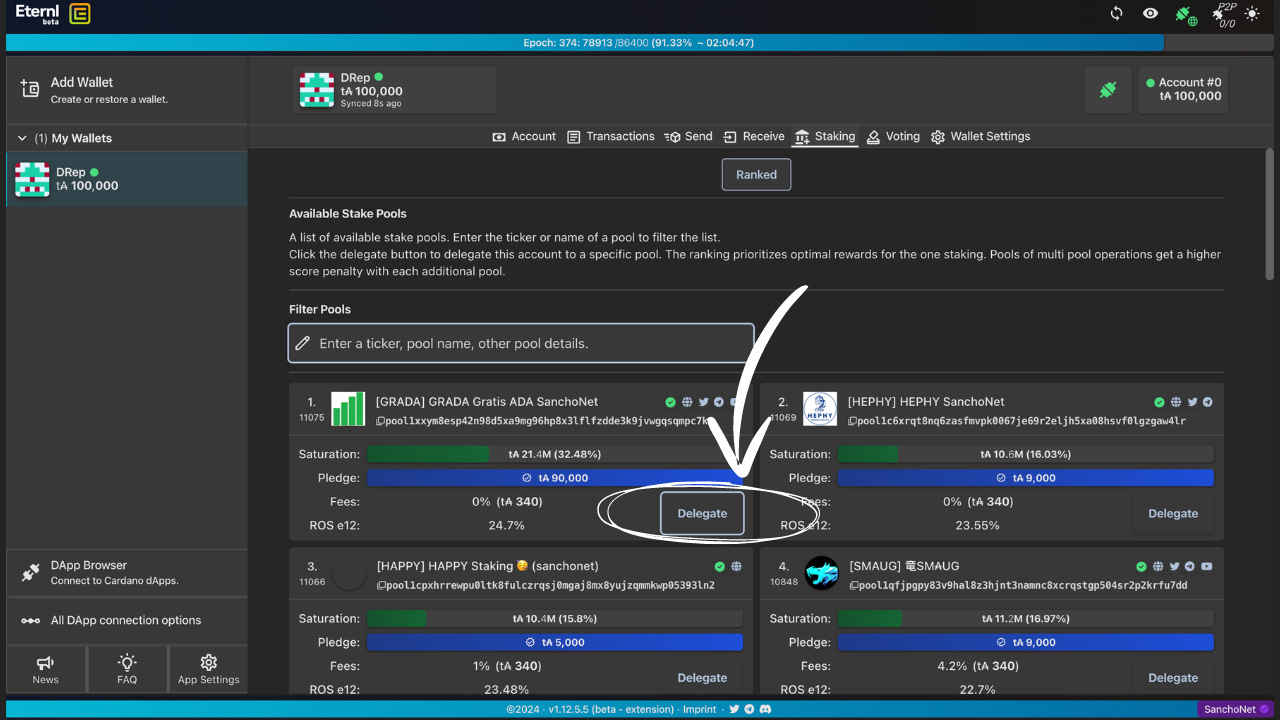Viewport: 1280px width, 720px height.
Task: Click the GRADA saturation bar
Action: (x=555, y=454)
